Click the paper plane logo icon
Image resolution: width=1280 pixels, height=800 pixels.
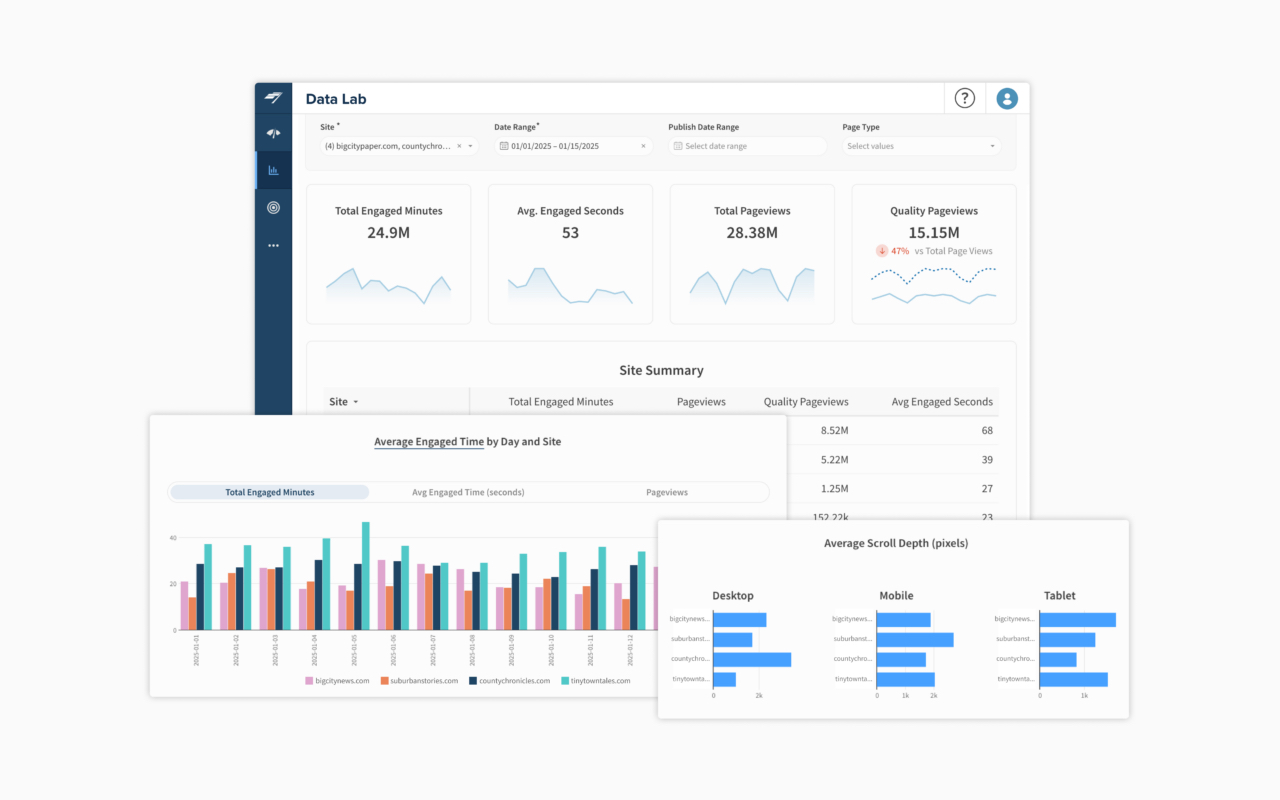click(x=273, y=98)
